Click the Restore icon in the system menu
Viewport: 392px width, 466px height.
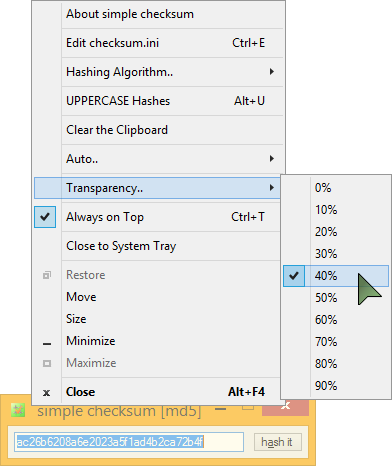(47, 275)
